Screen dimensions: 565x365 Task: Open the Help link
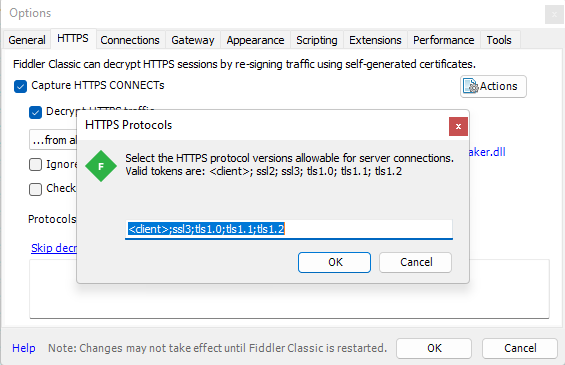(24, 348)
